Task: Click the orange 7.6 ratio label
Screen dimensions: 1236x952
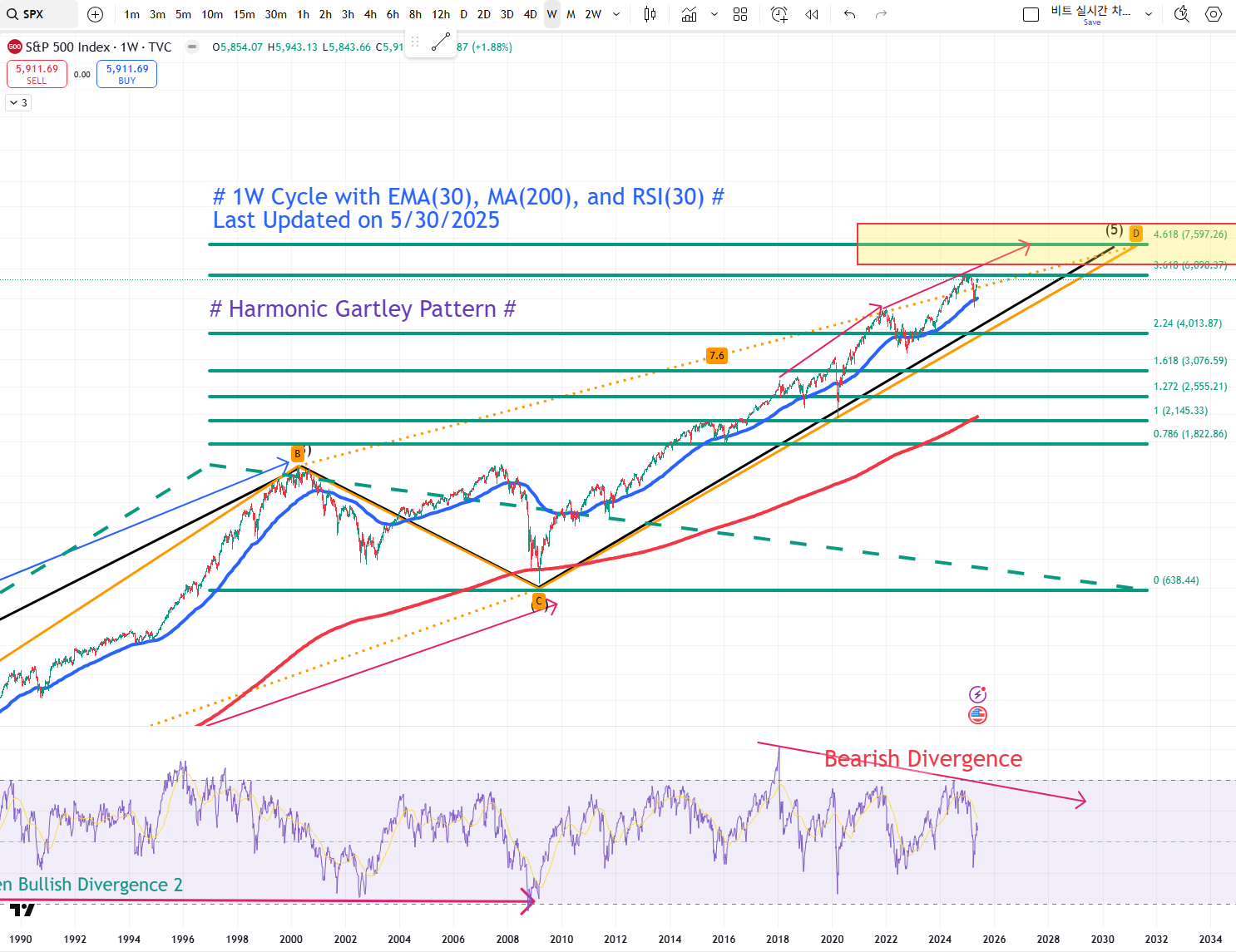Action: coord(716,356)
